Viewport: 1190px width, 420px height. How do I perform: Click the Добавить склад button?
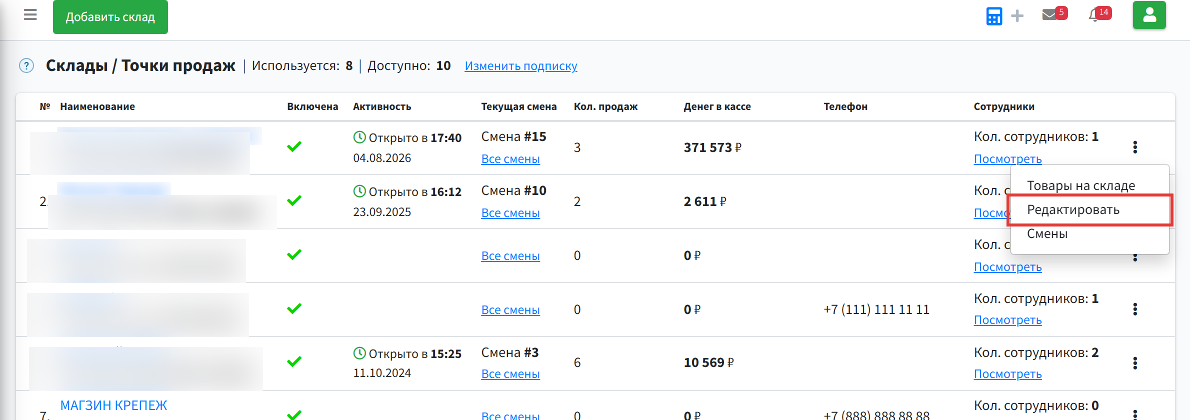click(110, 17)
